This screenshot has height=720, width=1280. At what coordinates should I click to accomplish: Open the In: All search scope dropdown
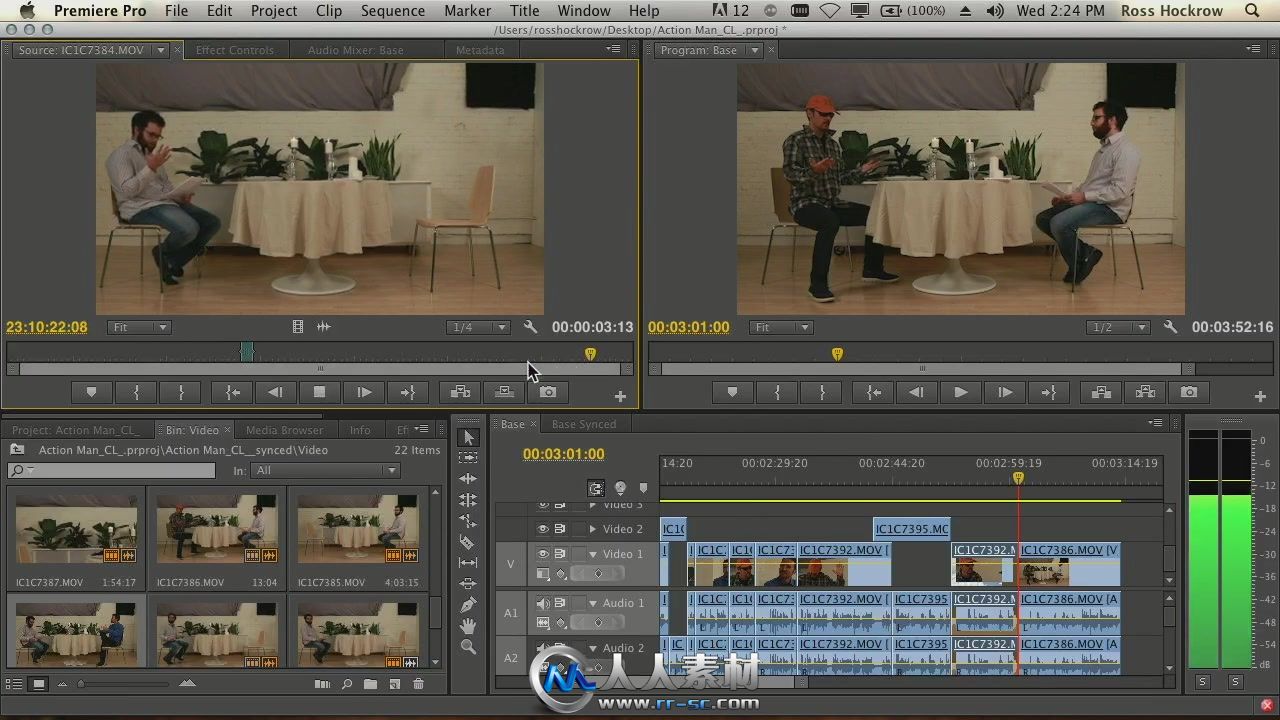(325, 470)
